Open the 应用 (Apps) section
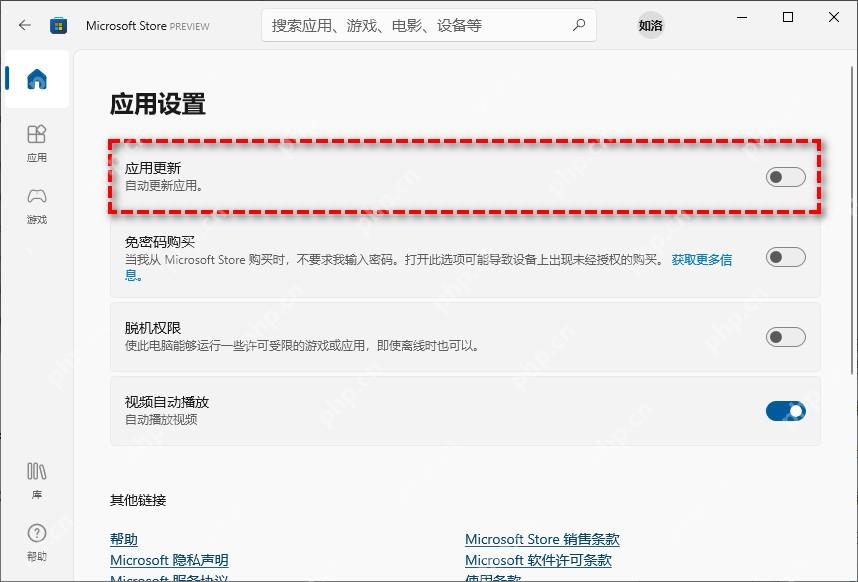The width and height of the screenshot is (858, 582). tap(37, 143)
